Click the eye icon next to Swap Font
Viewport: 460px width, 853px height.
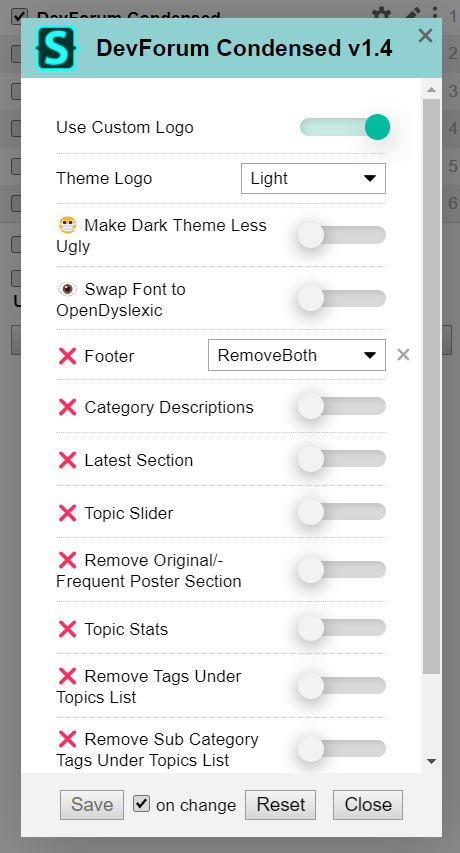coord(67,289)
